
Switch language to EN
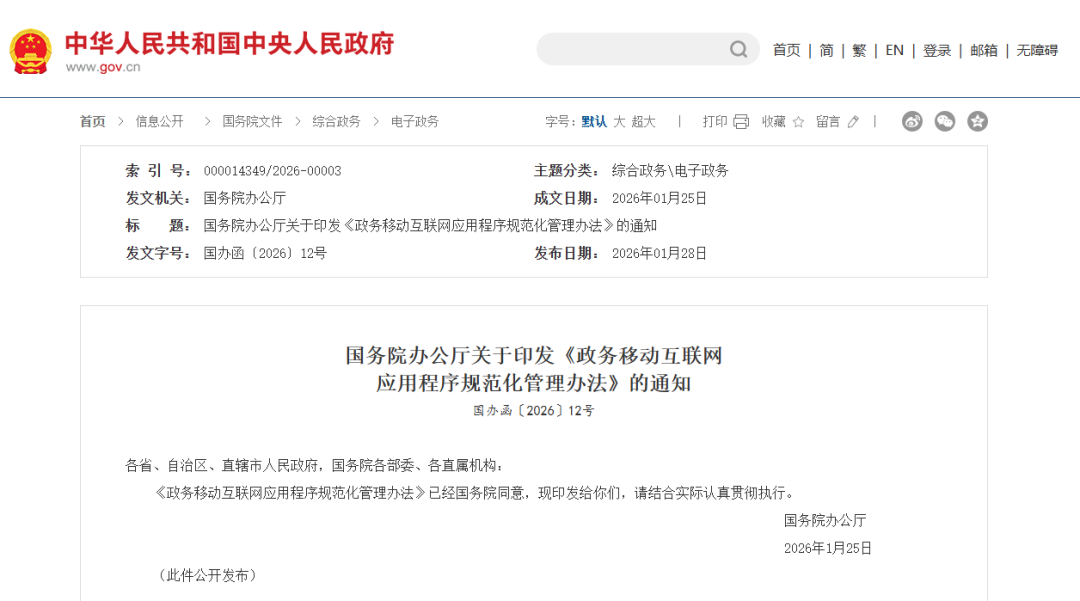894,50
